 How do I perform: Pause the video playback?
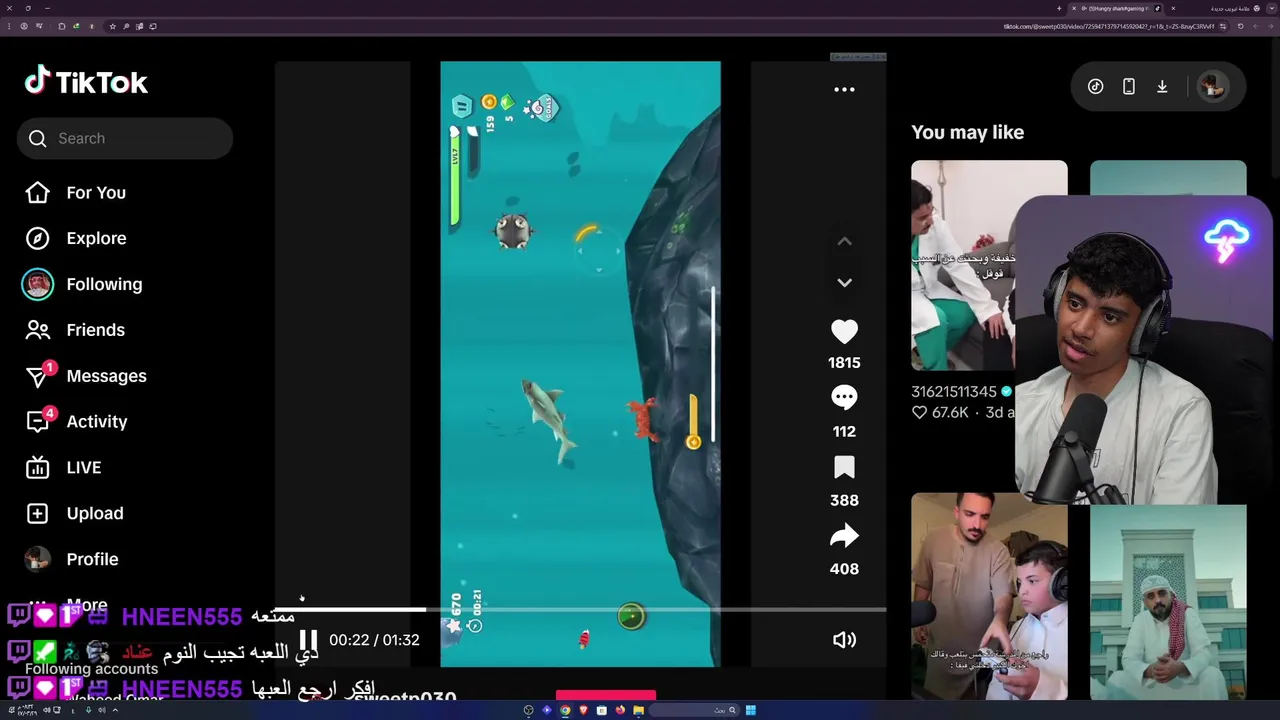tap(308, 640)
